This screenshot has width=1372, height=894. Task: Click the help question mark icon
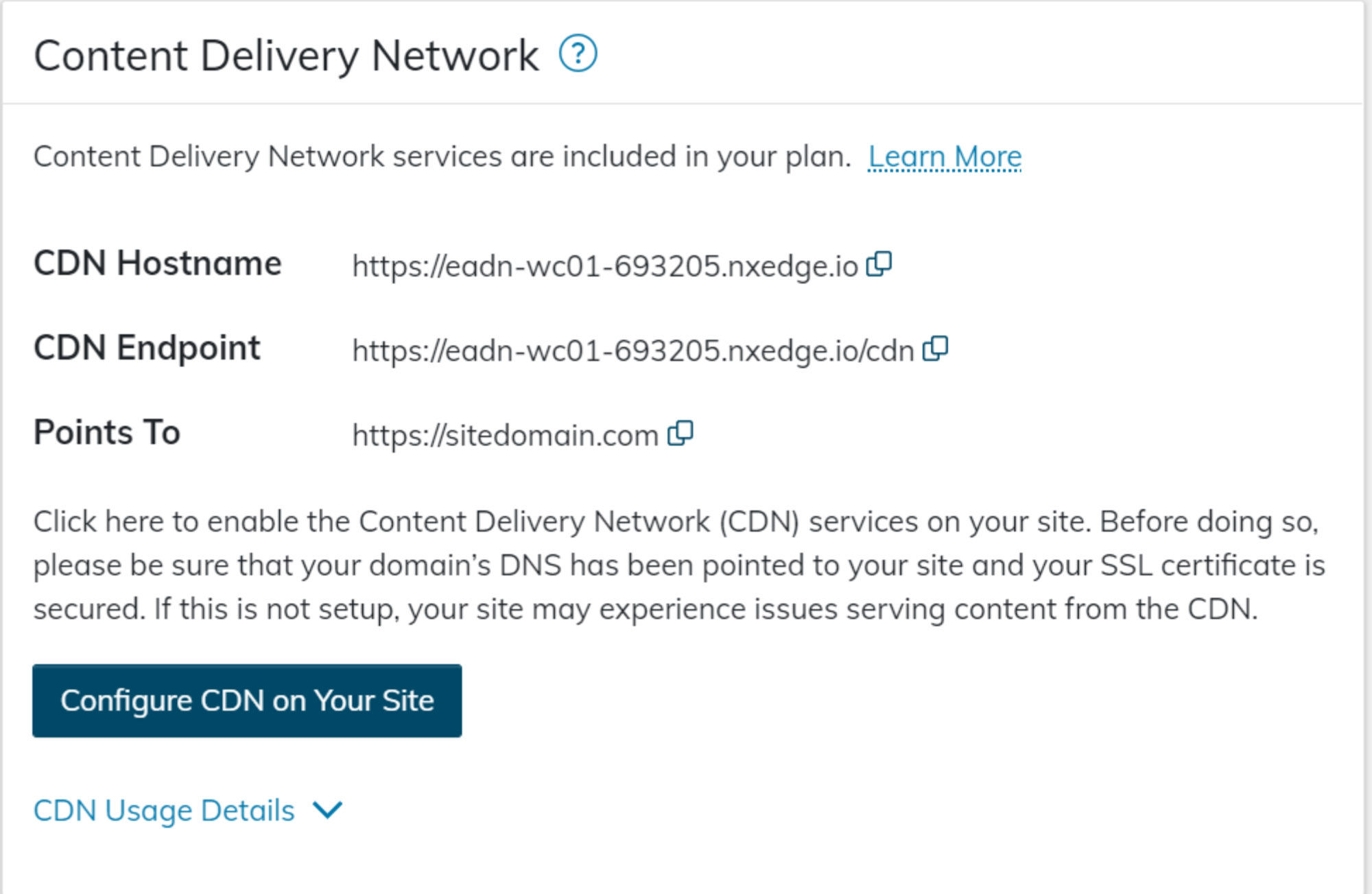coord(578,54)
